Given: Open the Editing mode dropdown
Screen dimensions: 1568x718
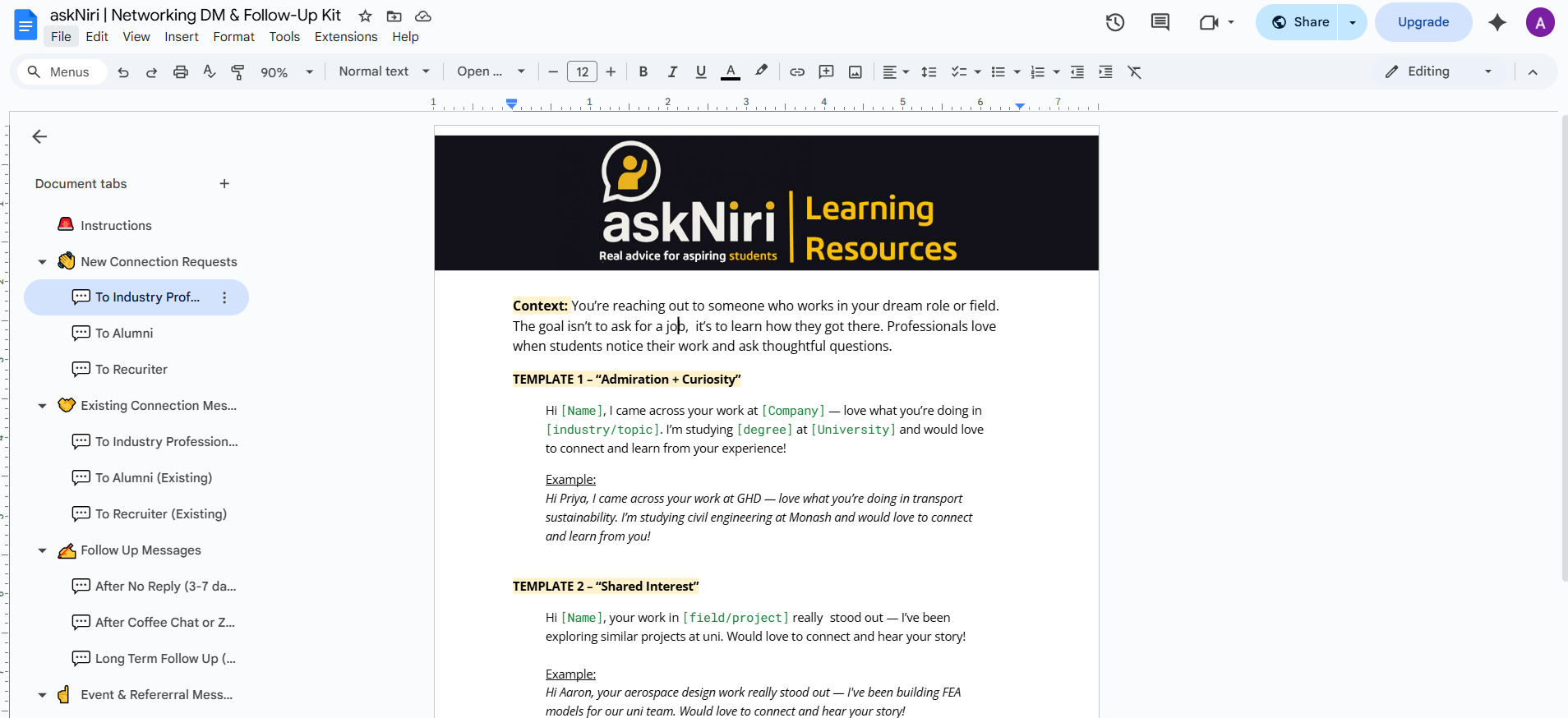Looking at the screenshot, I should point(1439,71).
